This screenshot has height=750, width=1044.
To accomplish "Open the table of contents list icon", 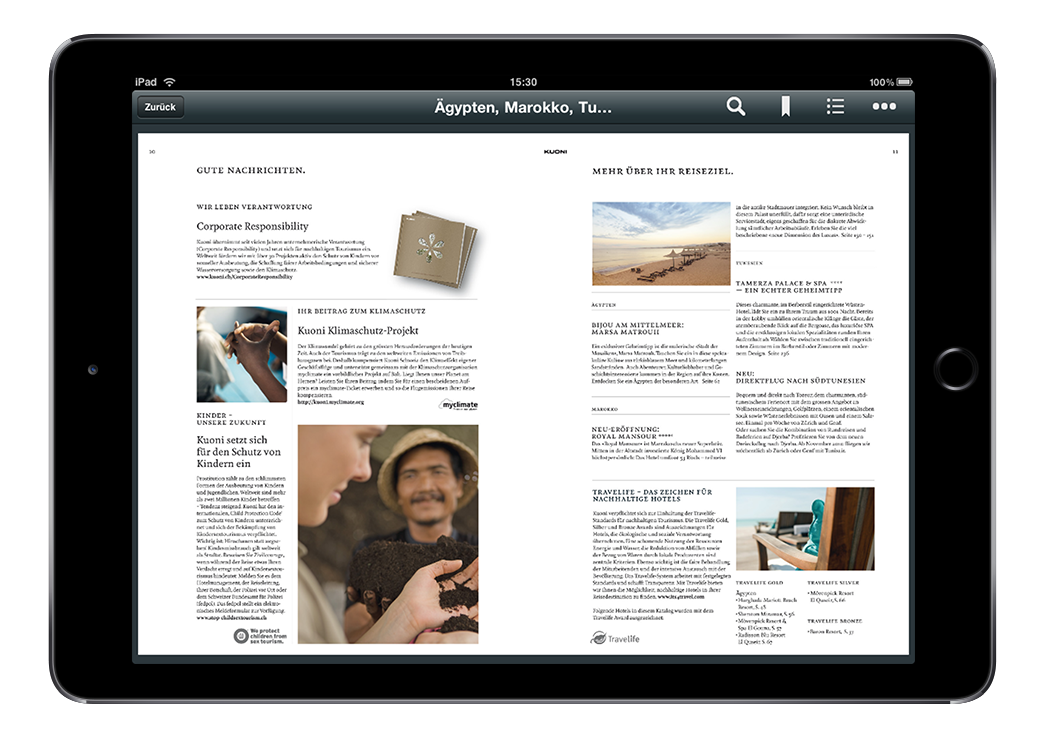I will [x=835, y=107].
